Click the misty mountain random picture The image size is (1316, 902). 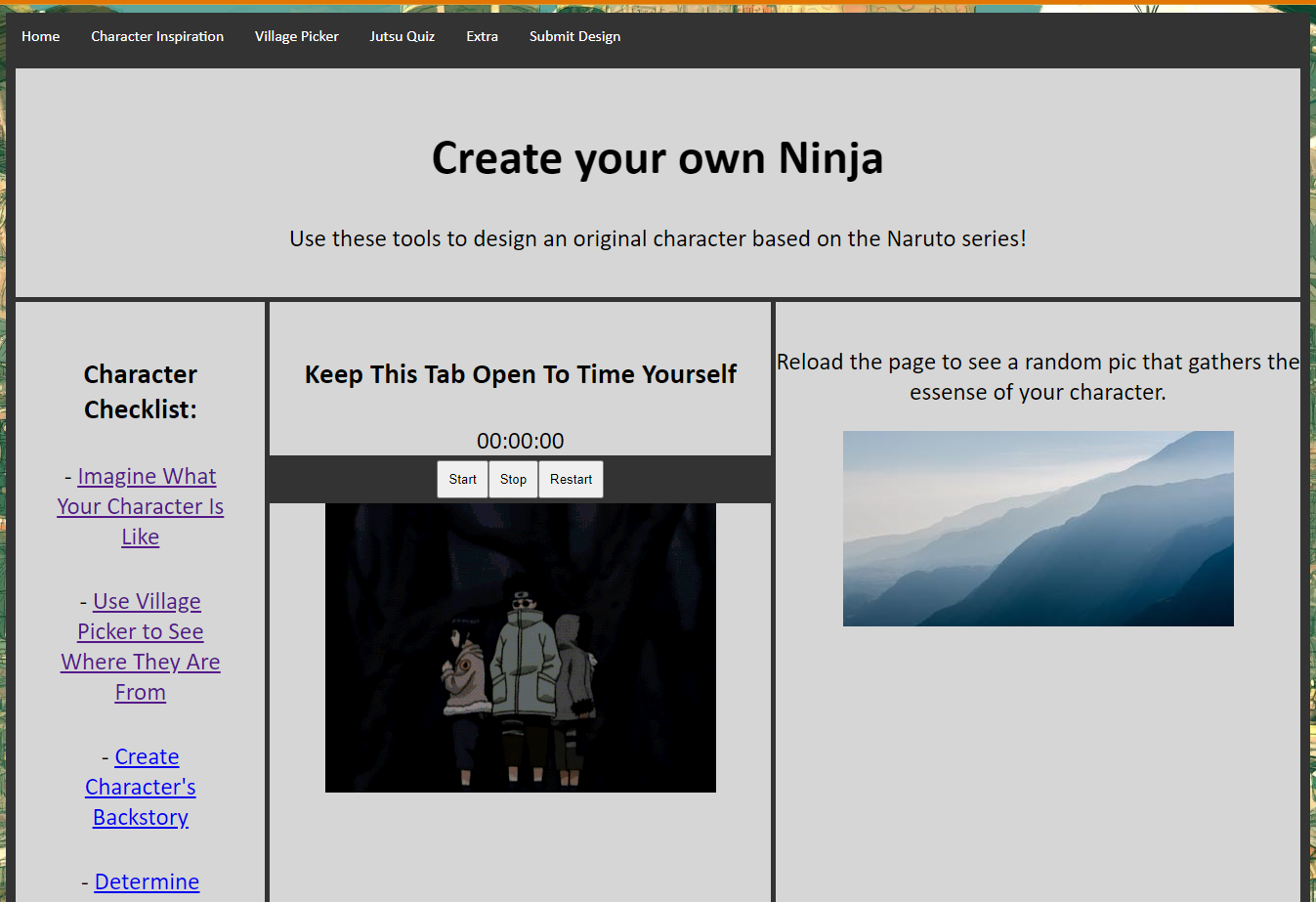pyautogui.click(x=1038, y=528)
